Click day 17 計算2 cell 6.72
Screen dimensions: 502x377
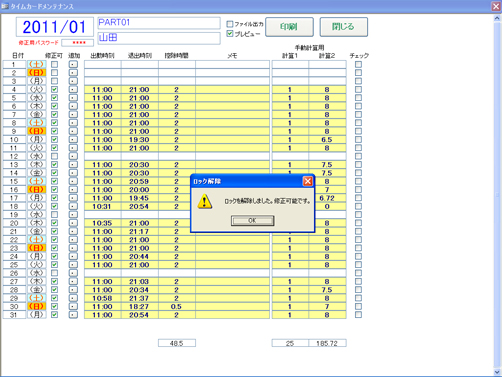[x=327, y=198]
